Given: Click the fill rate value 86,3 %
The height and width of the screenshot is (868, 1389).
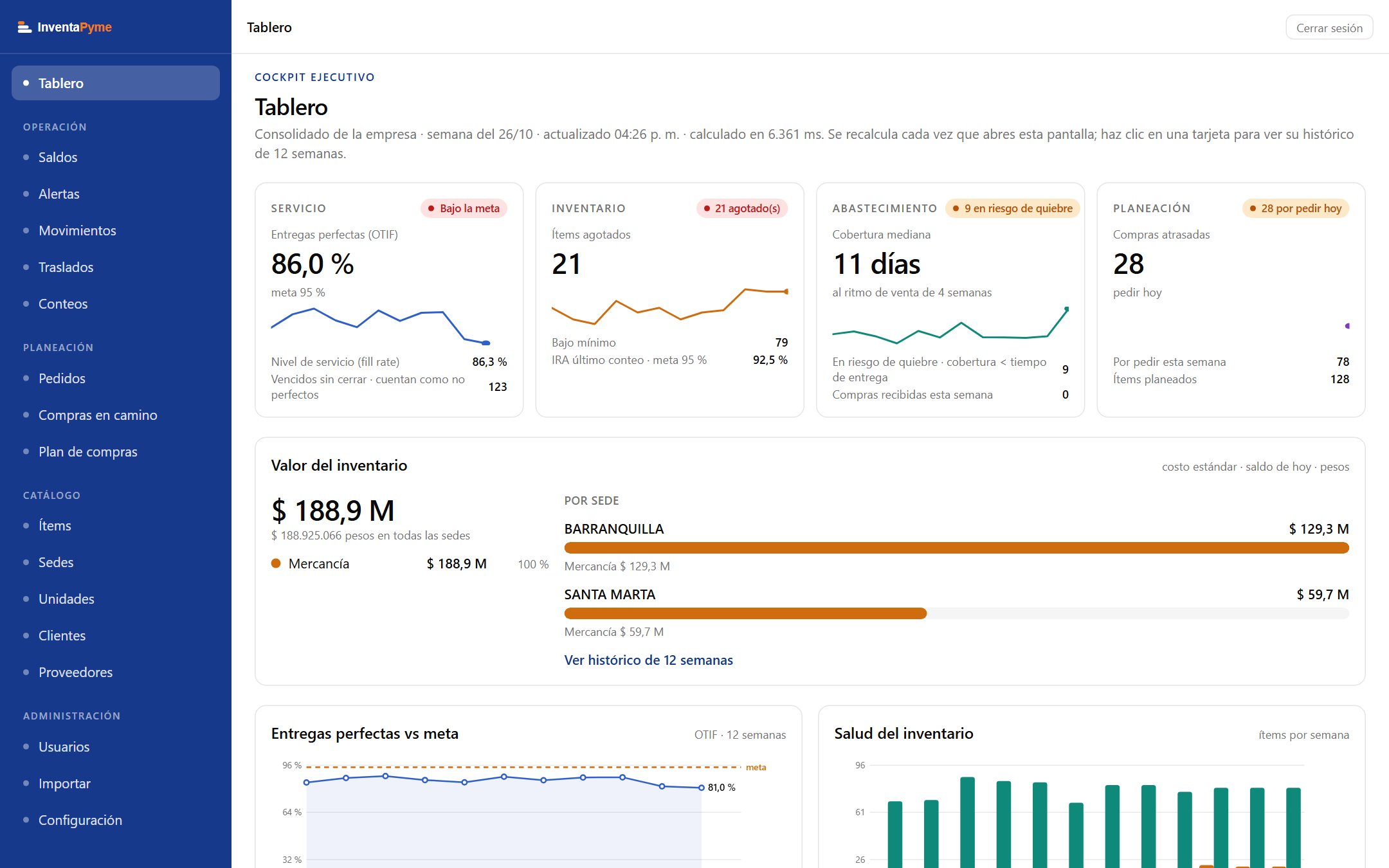Looking at the screenshot, I should [489, 362].
